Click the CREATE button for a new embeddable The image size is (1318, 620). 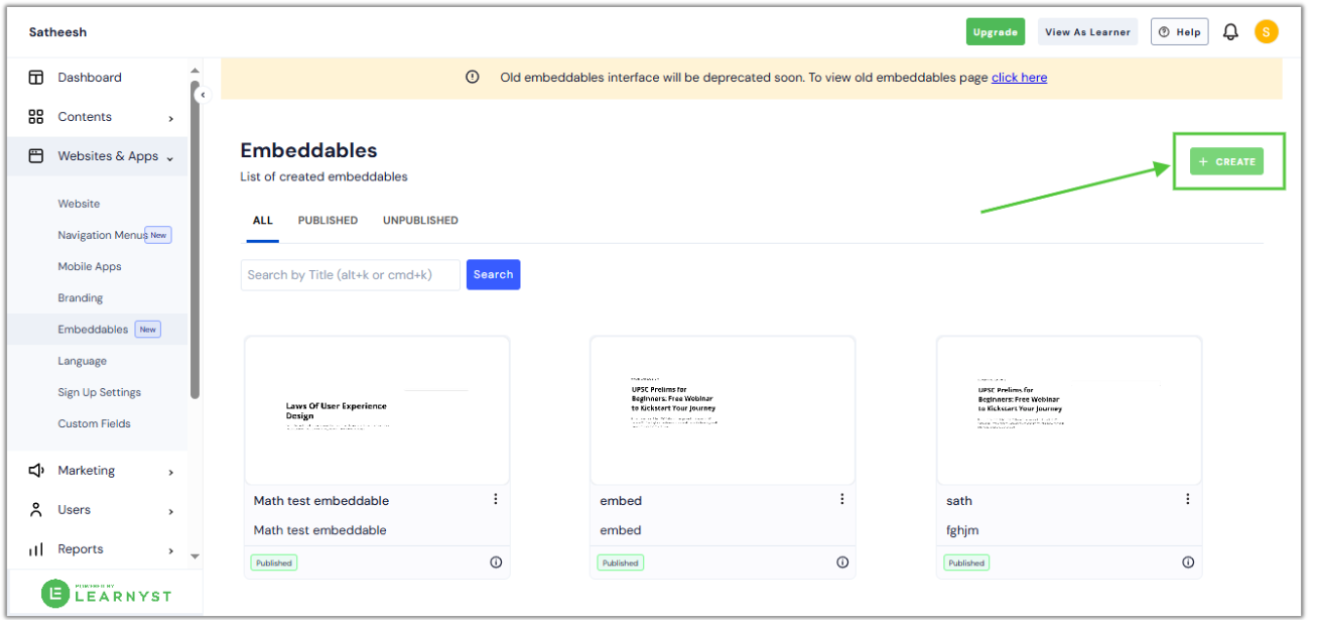click(x=1227, y=161)
